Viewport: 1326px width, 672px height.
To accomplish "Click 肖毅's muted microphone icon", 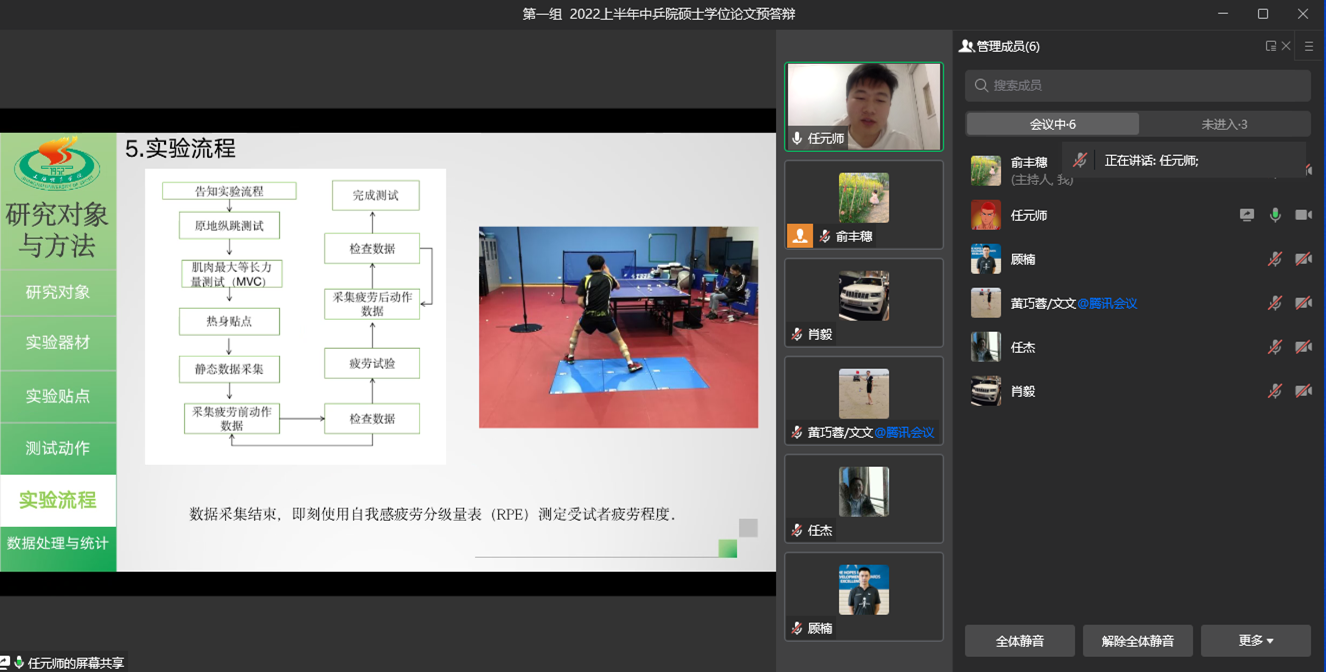I will [x=1275, y=391].
